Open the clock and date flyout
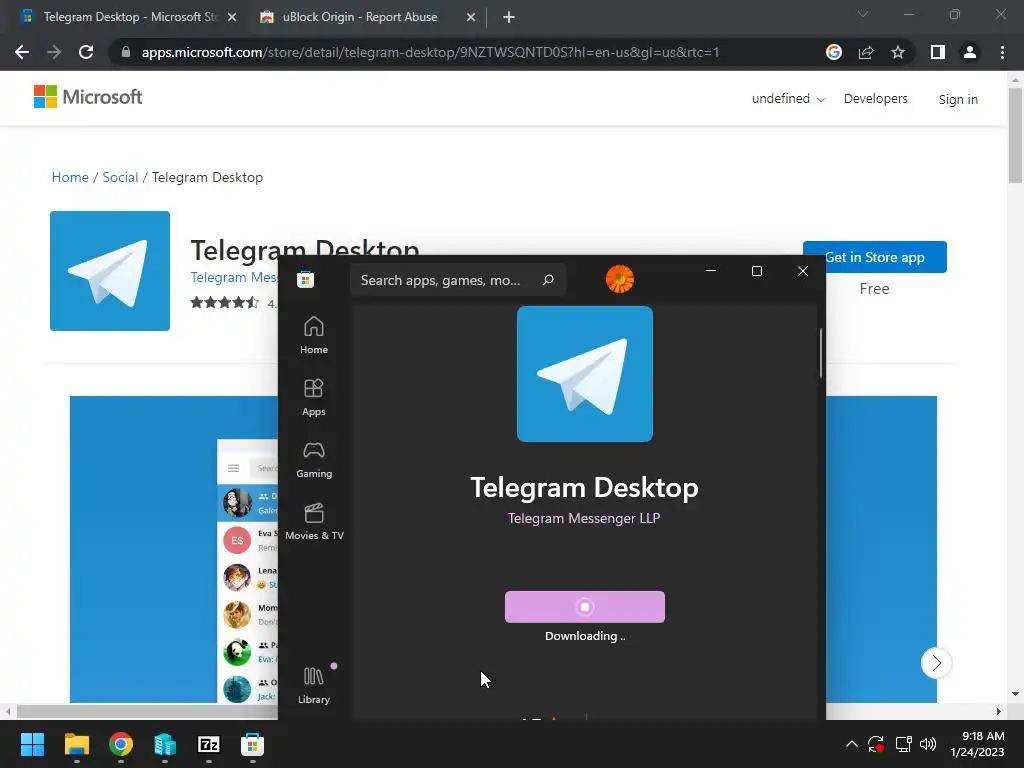Image resolution: width=1024 pixels, height=768 pixels. 977,744
